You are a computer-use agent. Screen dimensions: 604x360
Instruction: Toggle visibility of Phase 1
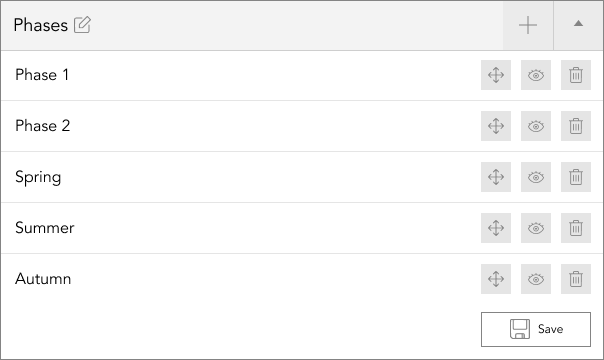(x=536, y=75)
